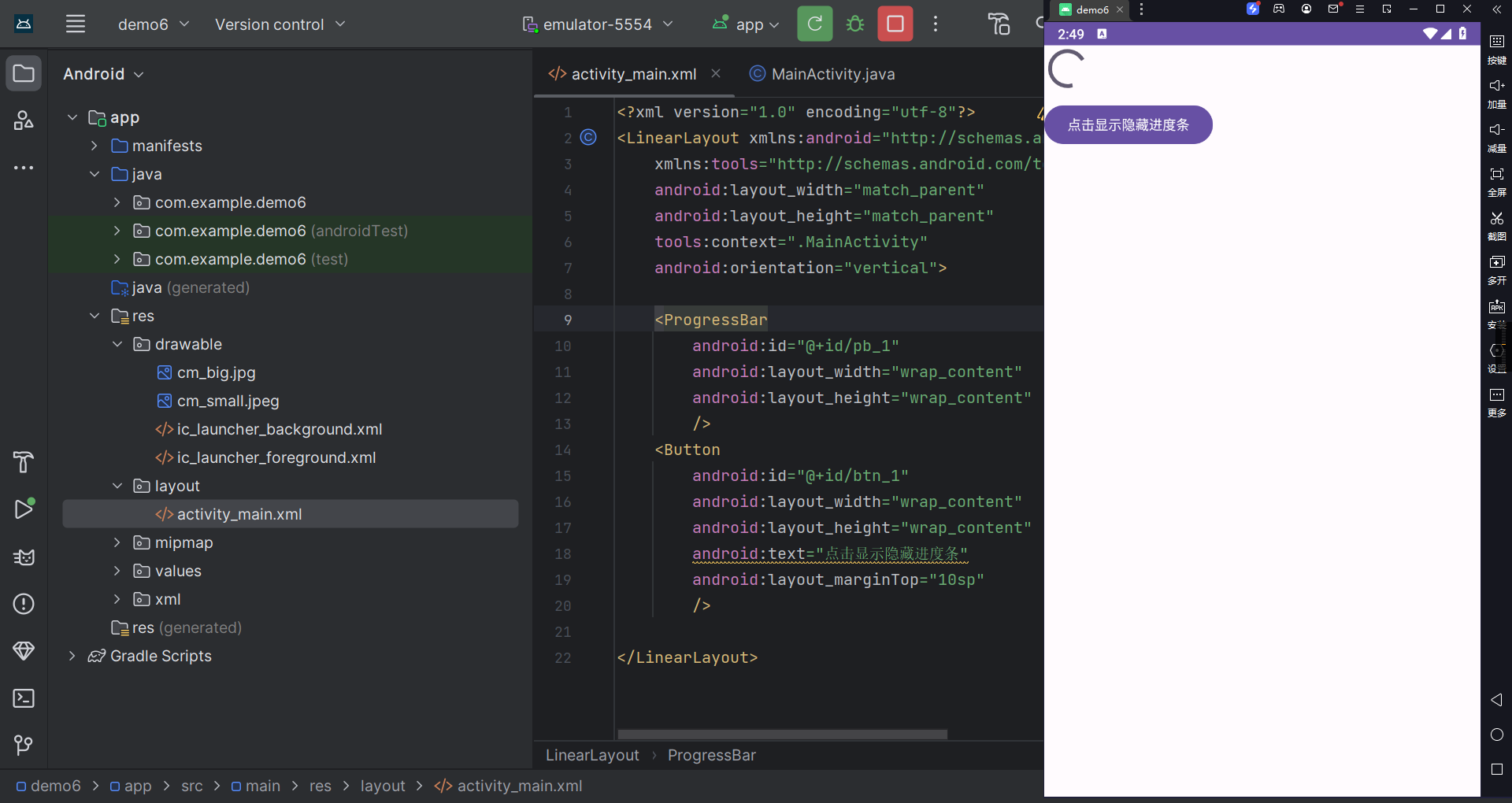Open Terminal tool window

(24, 698)
